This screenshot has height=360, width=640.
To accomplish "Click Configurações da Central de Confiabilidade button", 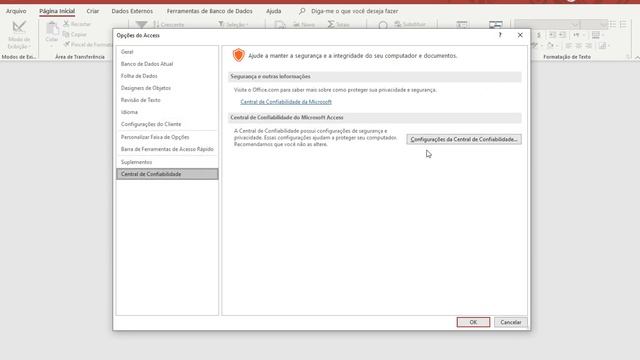I will tap(464, 139).
